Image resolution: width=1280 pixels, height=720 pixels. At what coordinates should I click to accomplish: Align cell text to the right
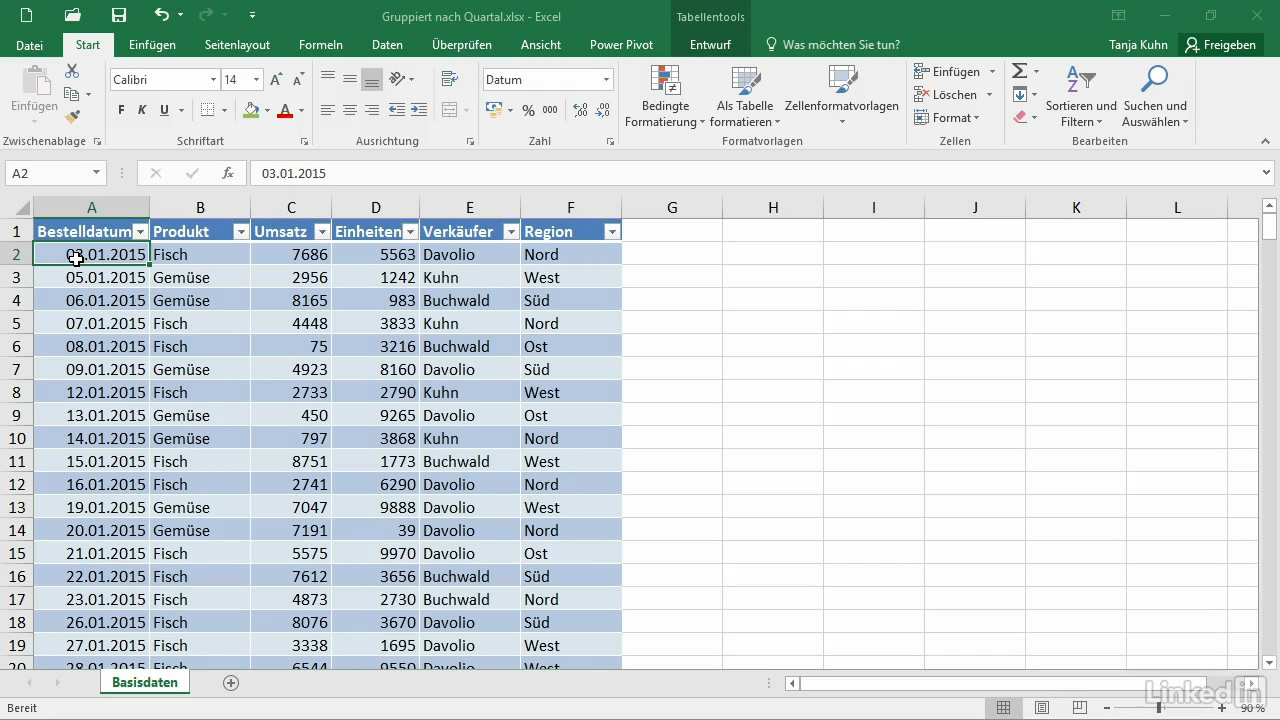[x=372, y=110]
